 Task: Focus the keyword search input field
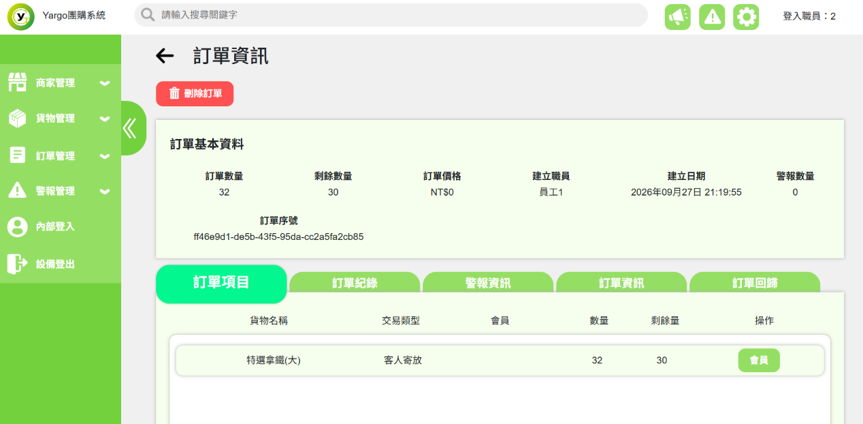pos(391,15)
